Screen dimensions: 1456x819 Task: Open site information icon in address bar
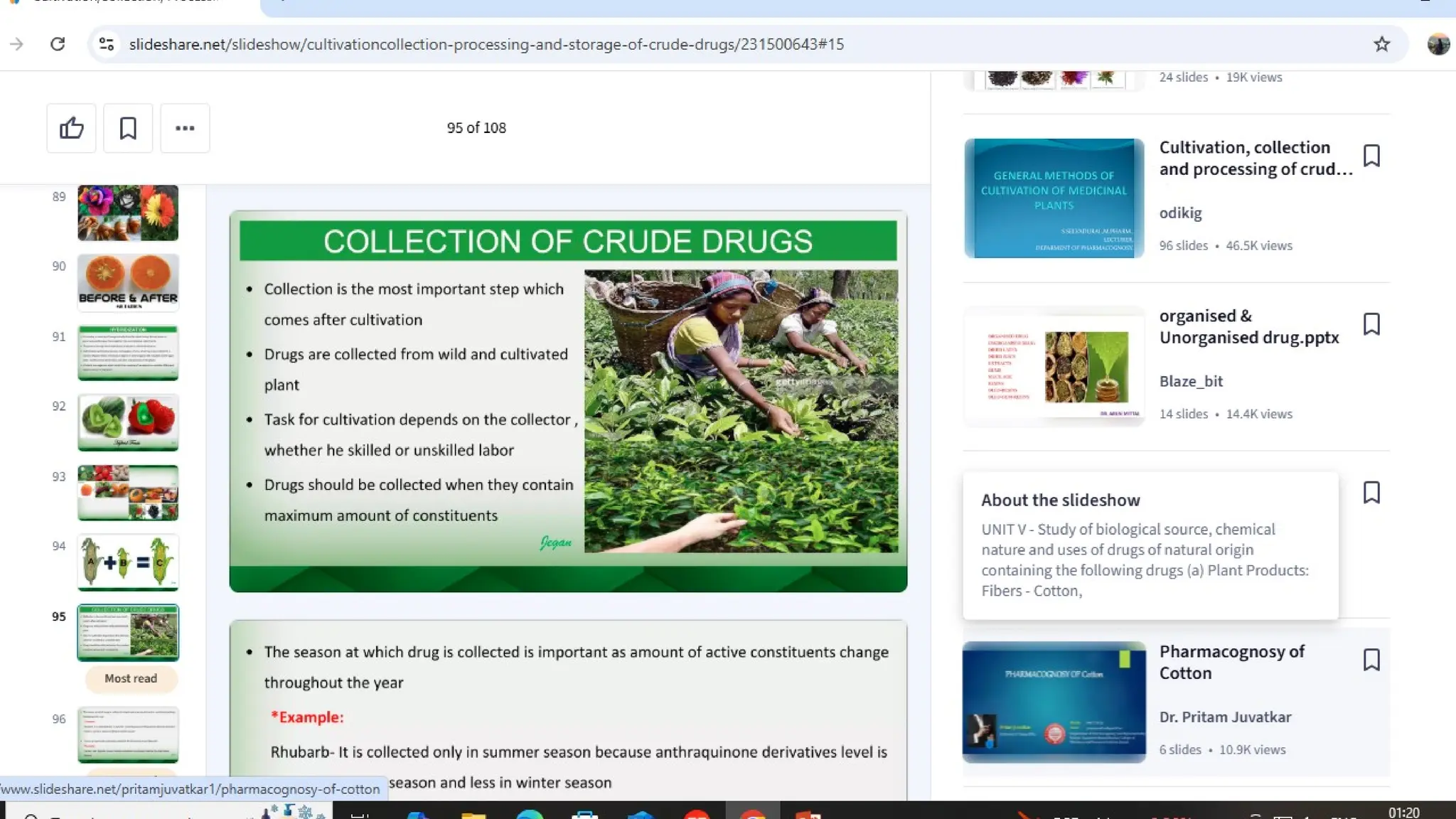click(x=107, y=44)
